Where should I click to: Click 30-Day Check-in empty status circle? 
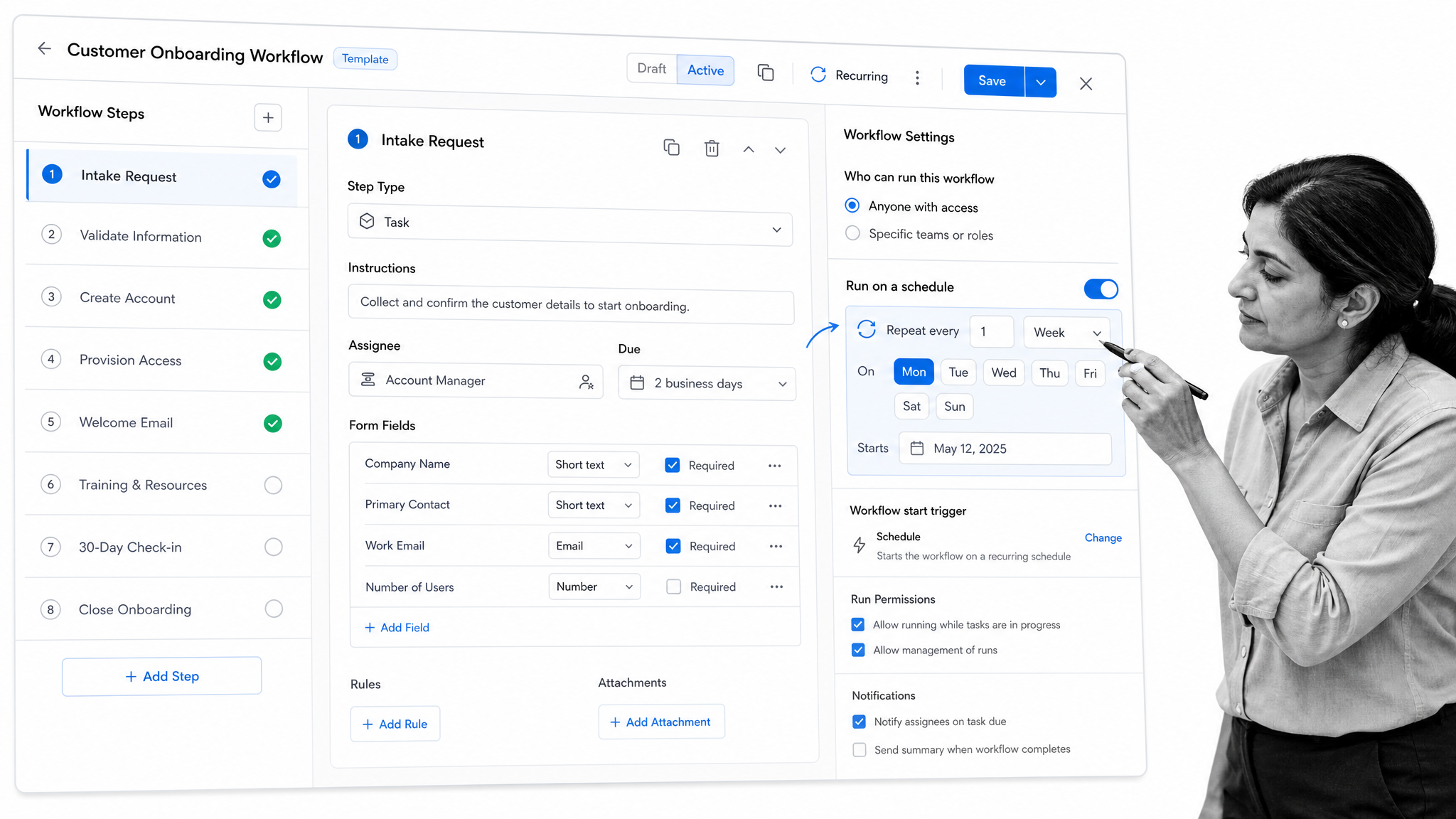[x=274, y=547]
